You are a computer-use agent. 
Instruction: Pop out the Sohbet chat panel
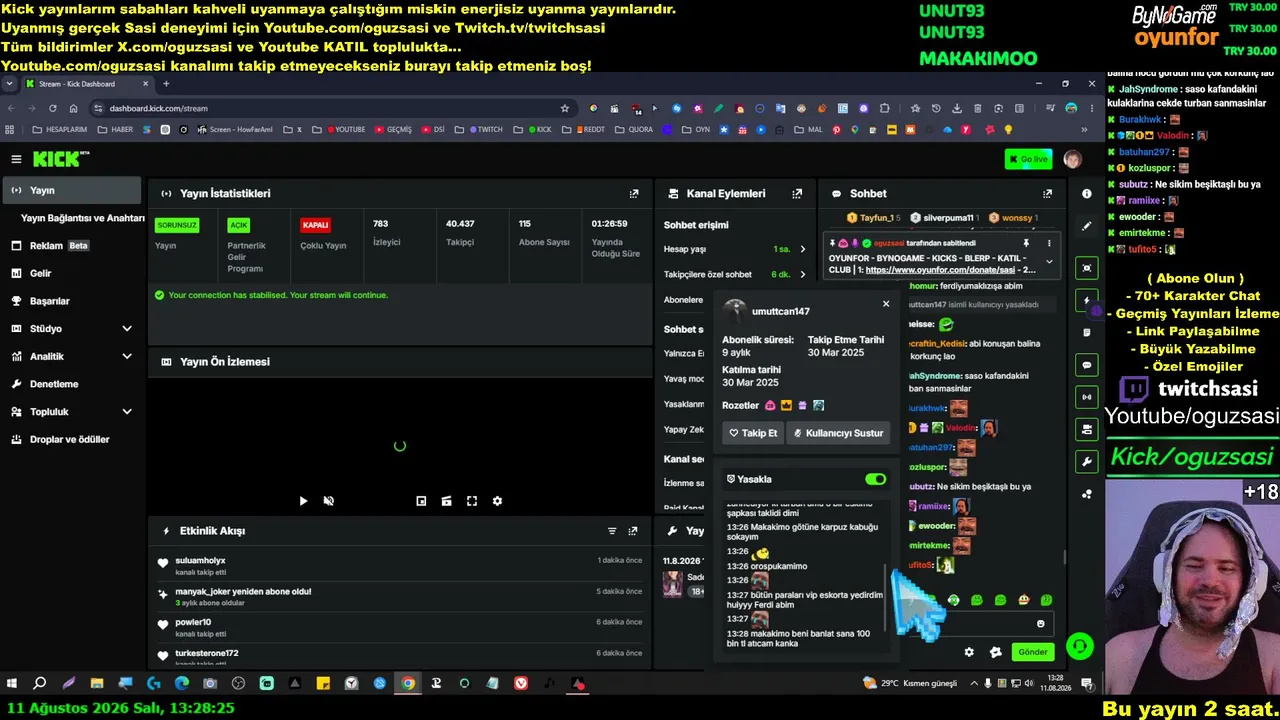point(1047,194)
